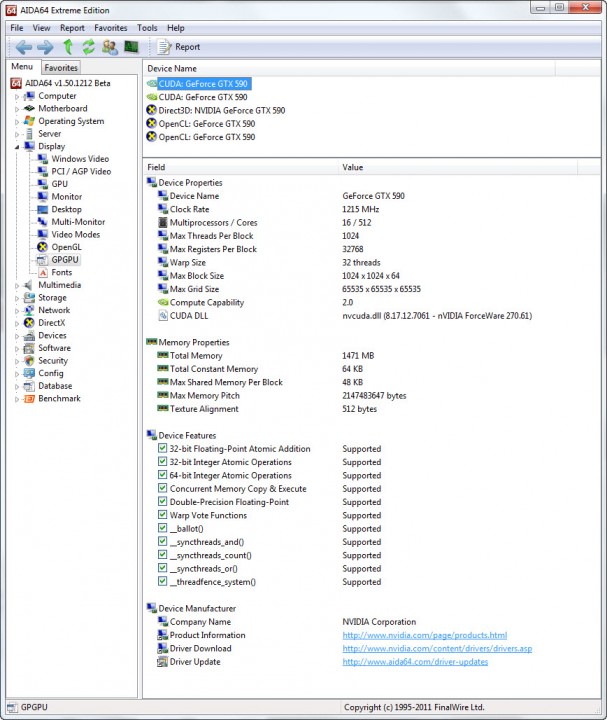This screenshot has width=607, height=720.
Task: Select Benchmark icon in tree
Action: [29, 399]
